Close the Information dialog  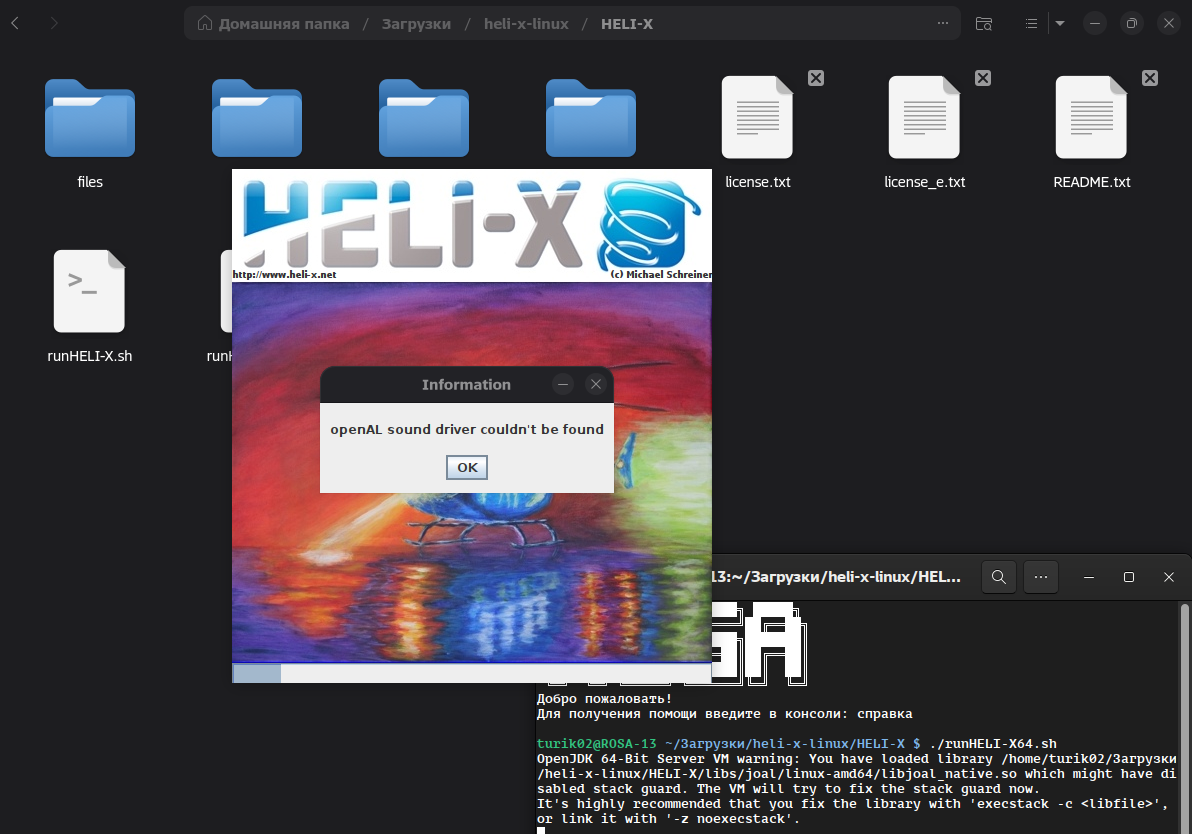[596, 385]
